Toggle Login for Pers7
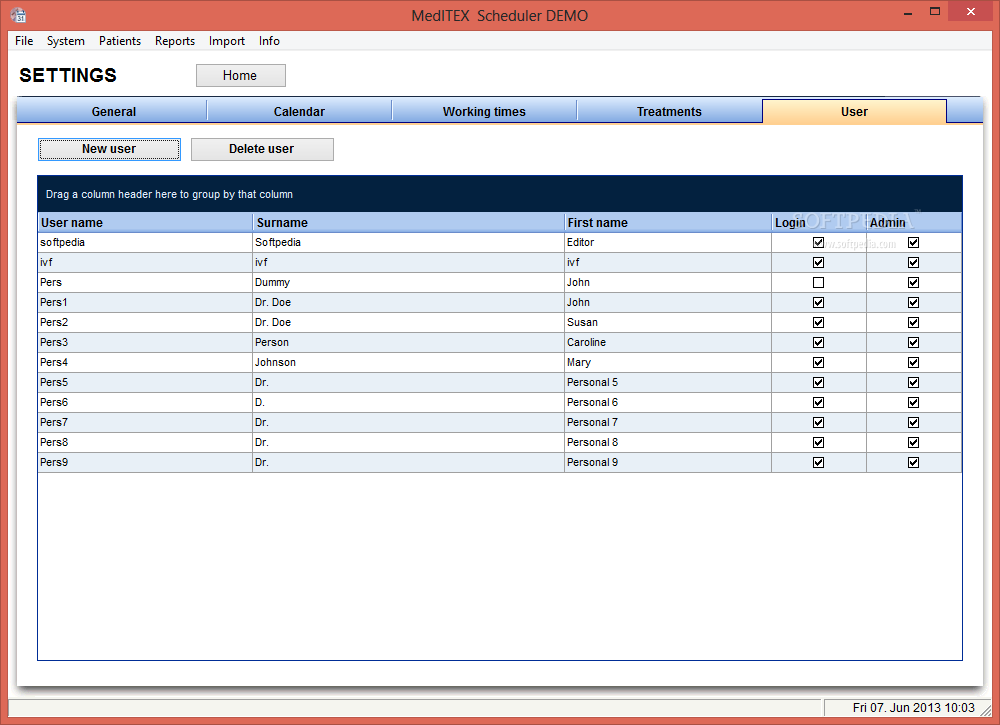Viewport: 1000px width, 725px height. pyautogui.click(x=818, y=422)
